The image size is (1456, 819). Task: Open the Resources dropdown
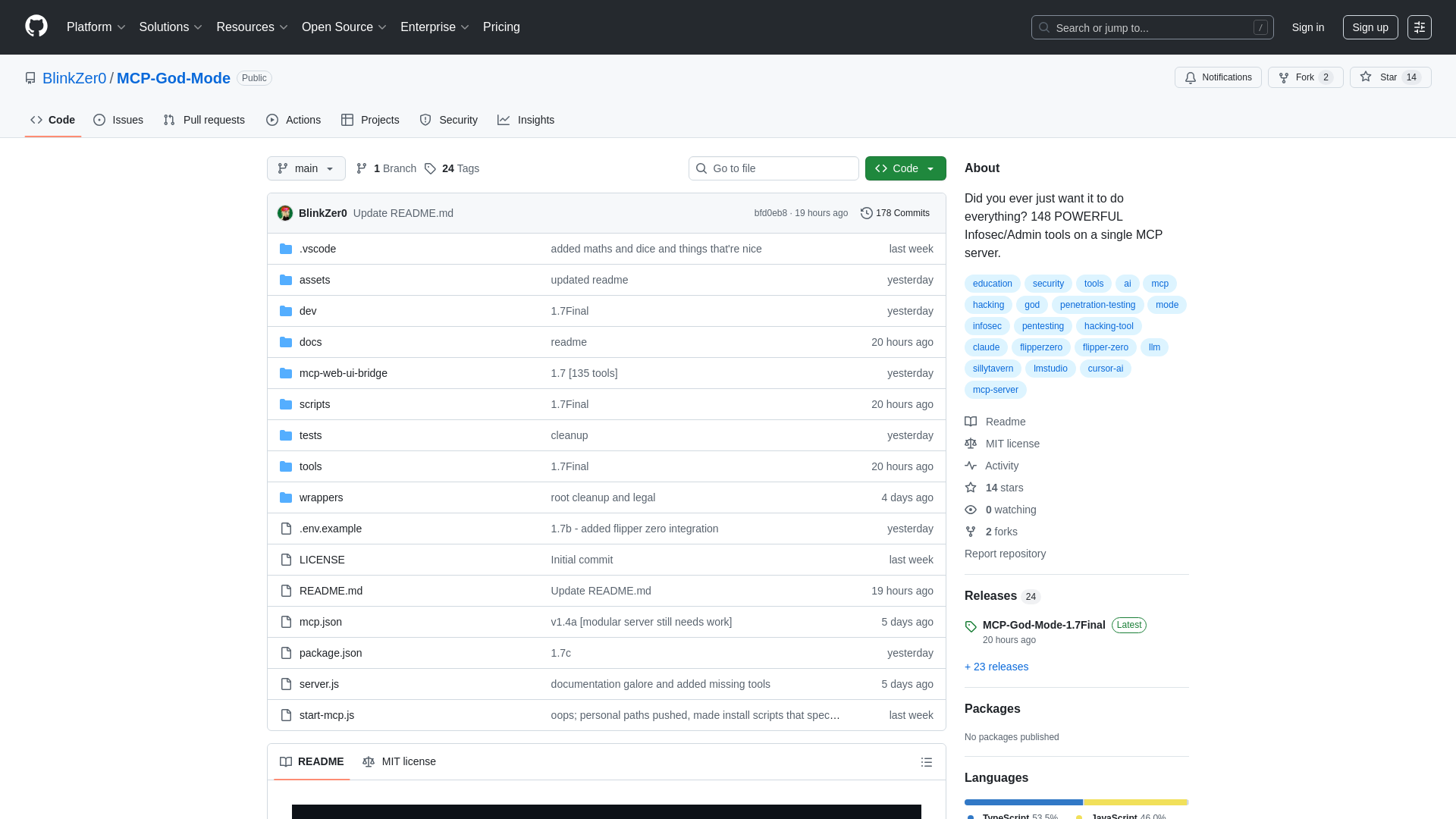coord(252,27)
